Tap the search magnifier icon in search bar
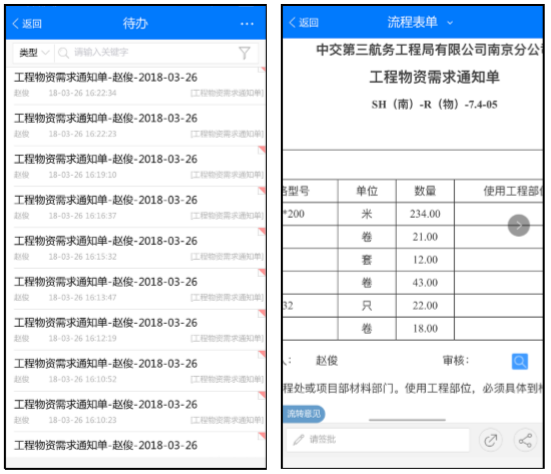The image size is (551, 474). coord(64,53)
